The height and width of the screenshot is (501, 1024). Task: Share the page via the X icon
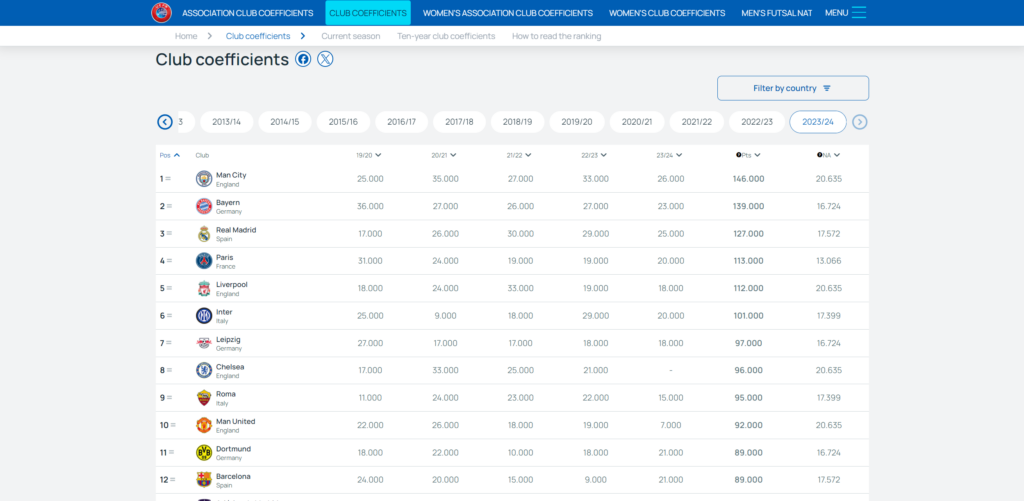click(x=325, y=59)
